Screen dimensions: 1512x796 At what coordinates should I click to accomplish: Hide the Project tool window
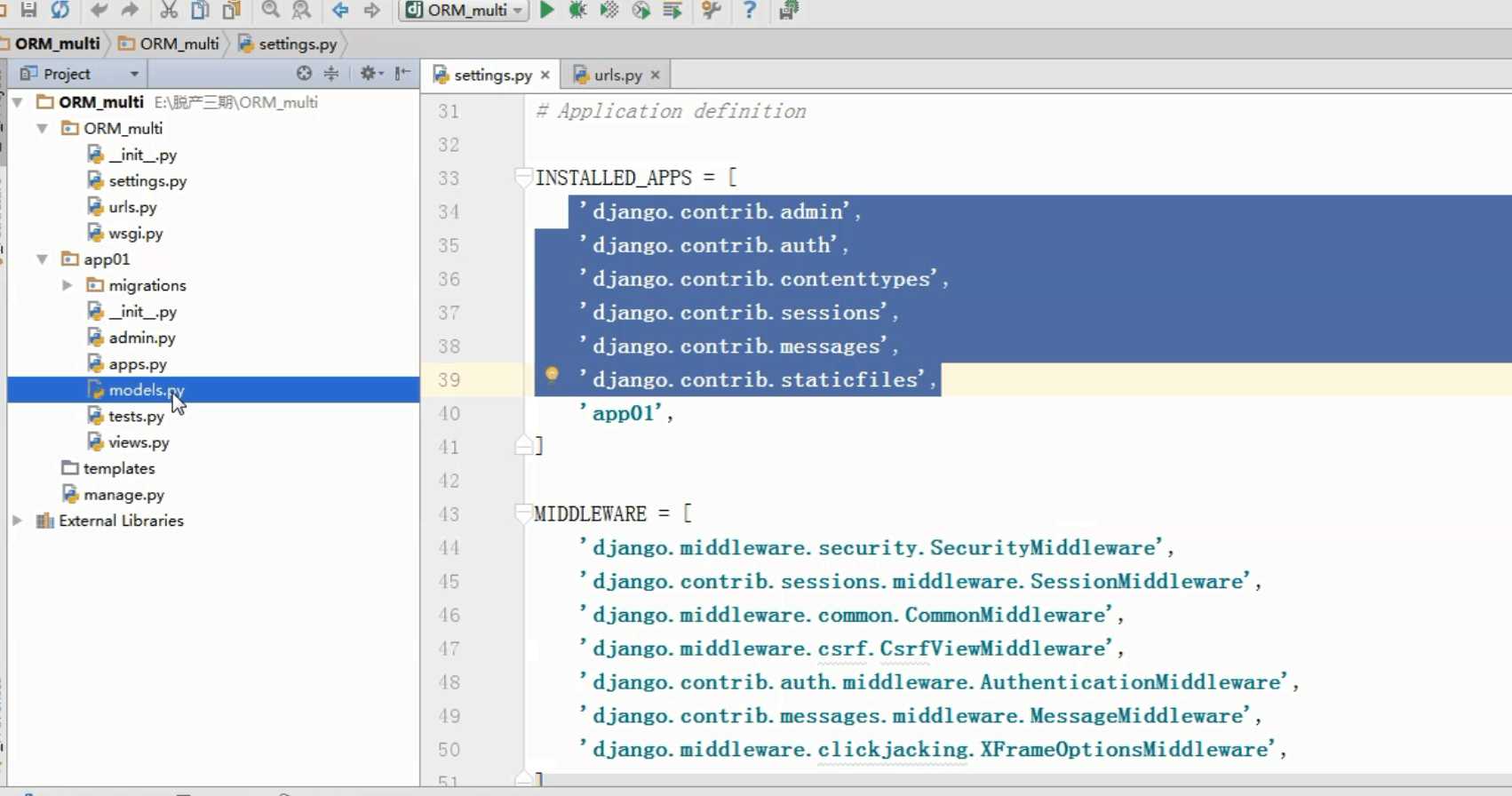pos(403,74)
